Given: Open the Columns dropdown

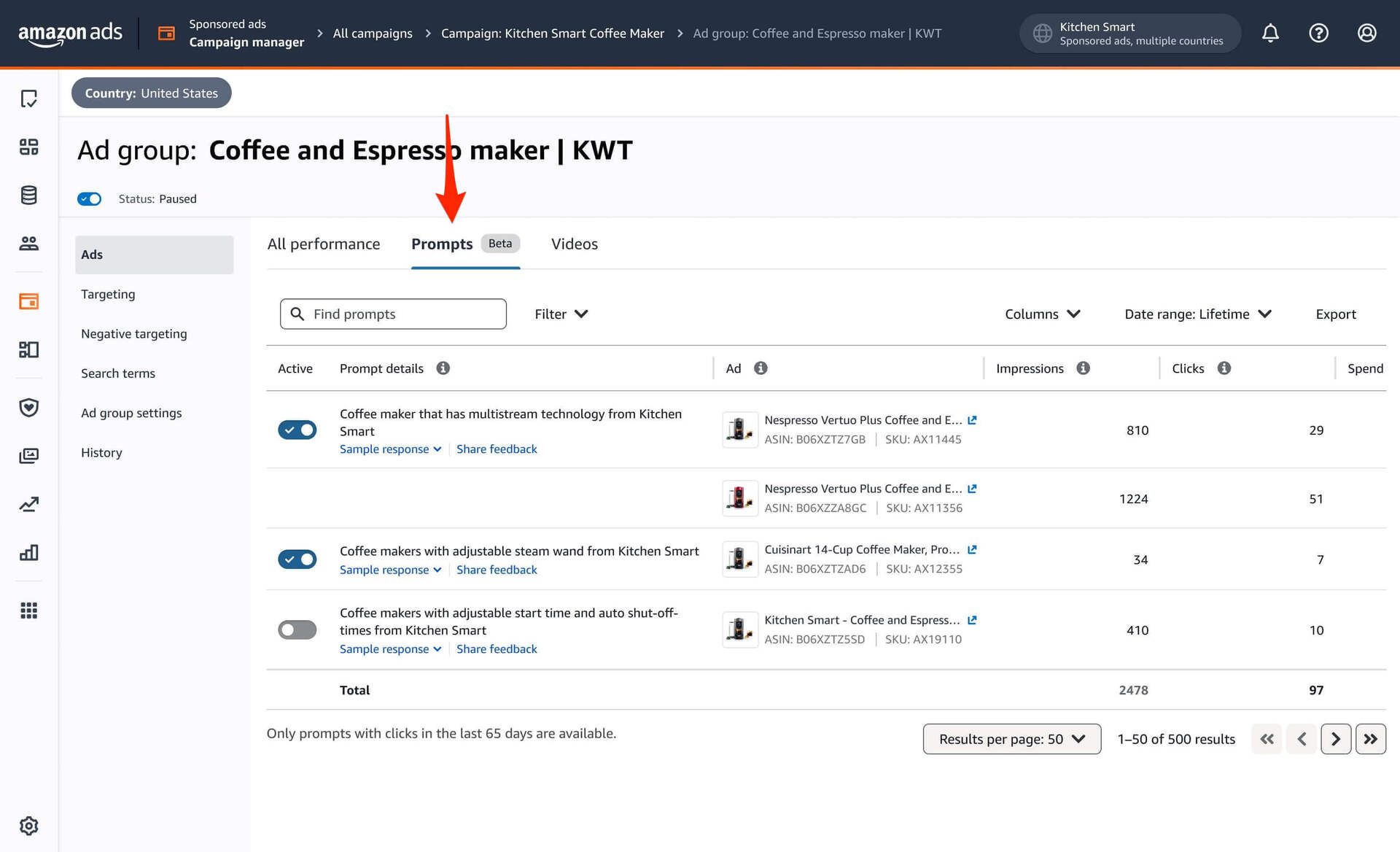Looking at the screenshot, I should [1042, 314].
